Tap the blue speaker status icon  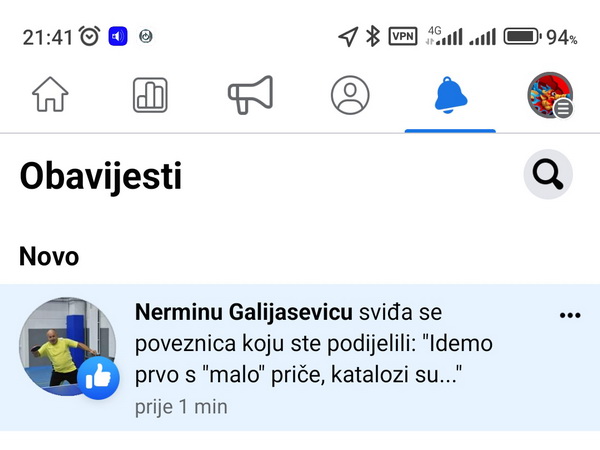[x=118, y=37]
